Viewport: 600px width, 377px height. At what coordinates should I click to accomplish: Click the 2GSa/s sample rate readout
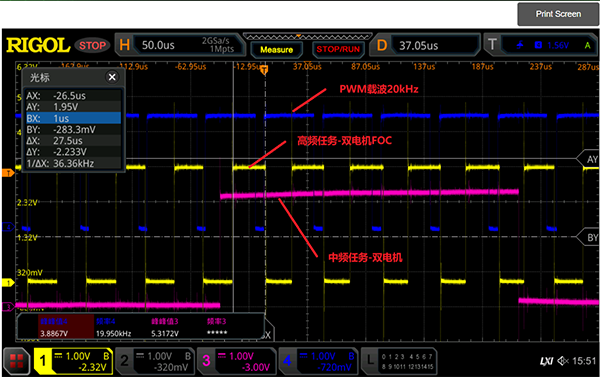pos(216,41)
